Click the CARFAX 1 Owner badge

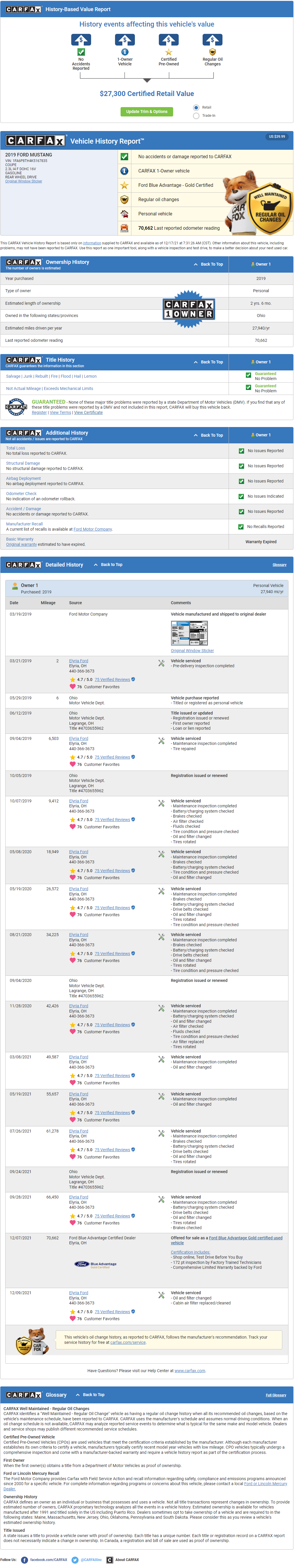click(x=189, y=309)
